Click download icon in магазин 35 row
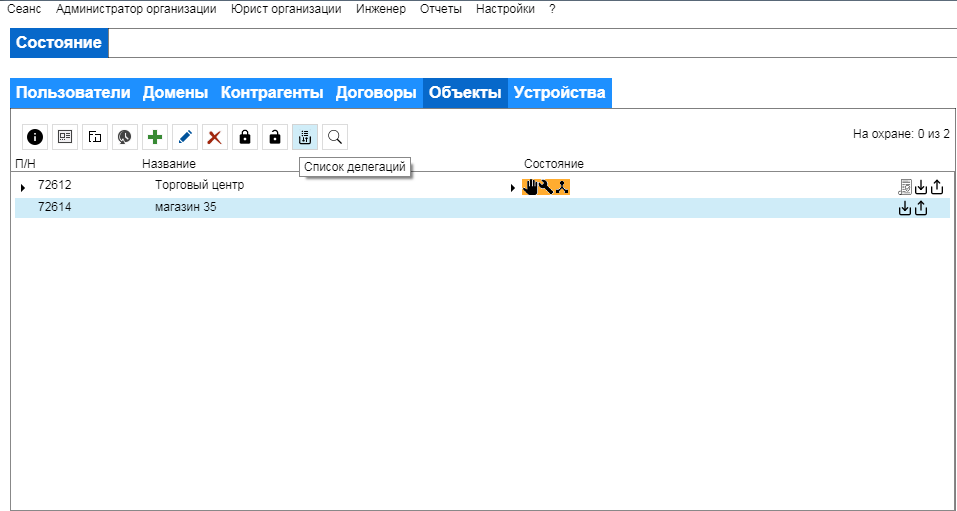 [905, 208]
